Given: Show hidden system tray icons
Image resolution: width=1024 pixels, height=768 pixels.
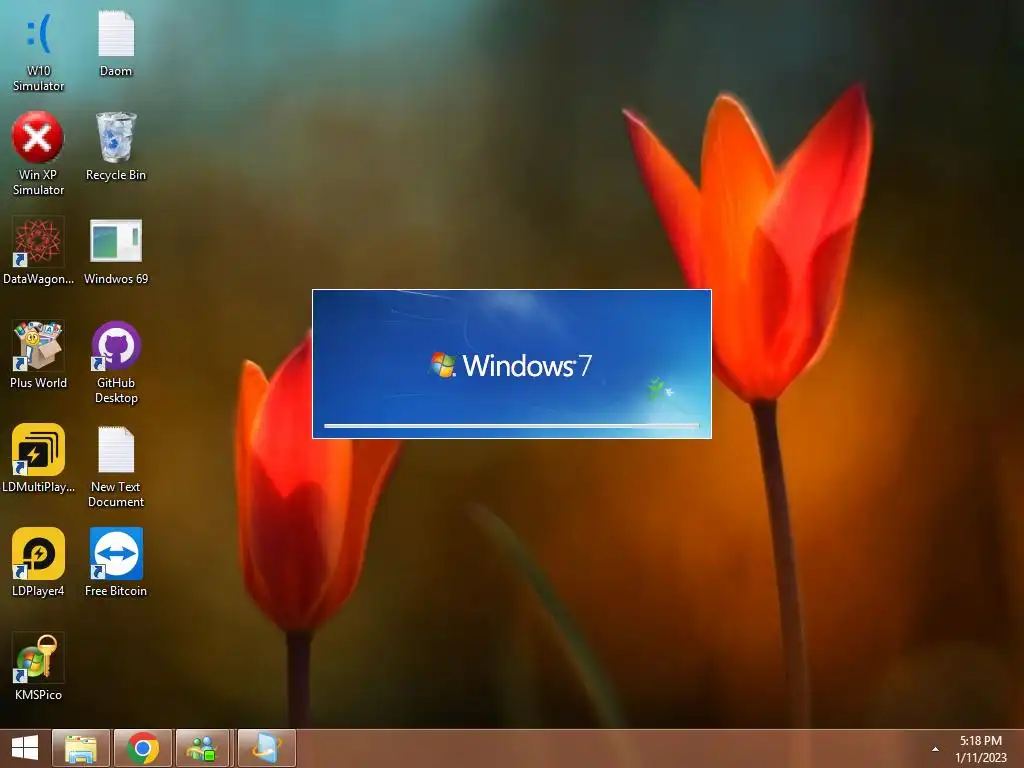Looking at the screenshot, I should (935, 749).
